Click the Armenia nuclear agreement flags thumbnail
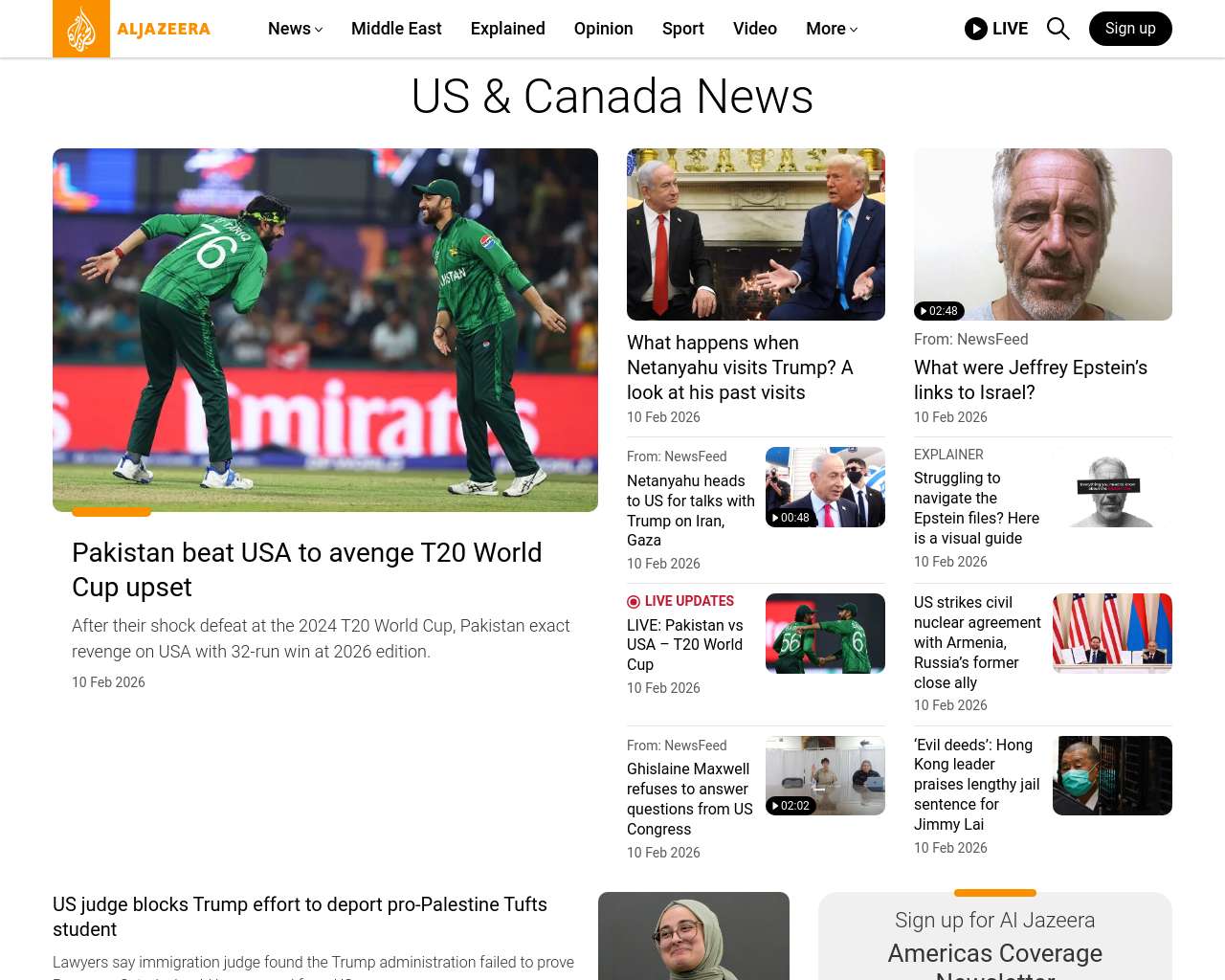Screen dimensions: 1225x980 click(1112, 633)
